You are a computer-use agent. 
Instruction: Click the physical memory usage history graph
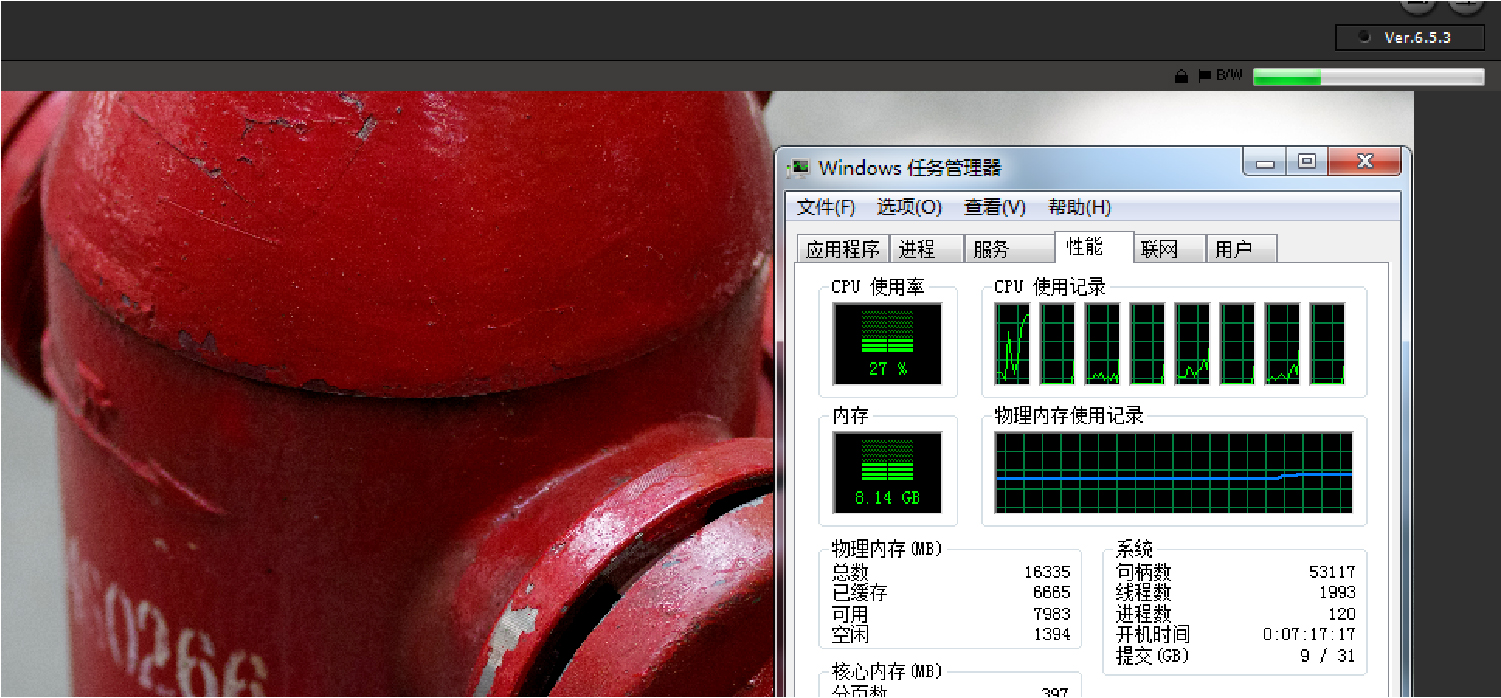tap(1174, 472)
